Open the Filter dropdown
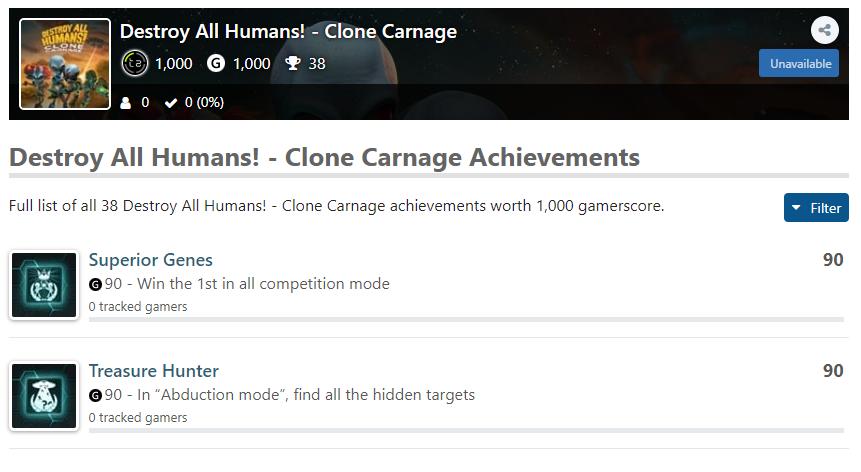This screenshot has width=861, height=472. click(x=816, y=208)
